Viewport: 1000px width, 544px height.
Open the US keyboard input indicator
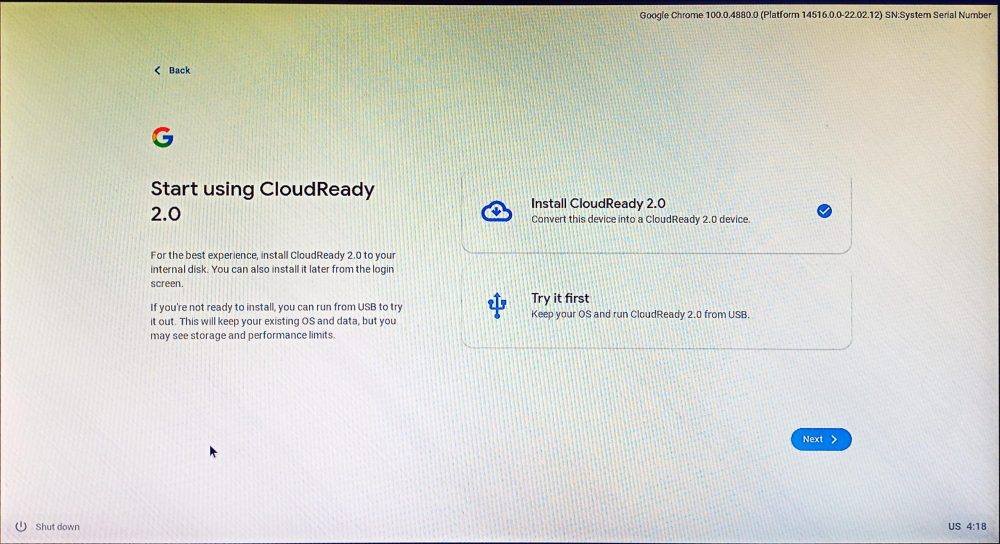954,527
